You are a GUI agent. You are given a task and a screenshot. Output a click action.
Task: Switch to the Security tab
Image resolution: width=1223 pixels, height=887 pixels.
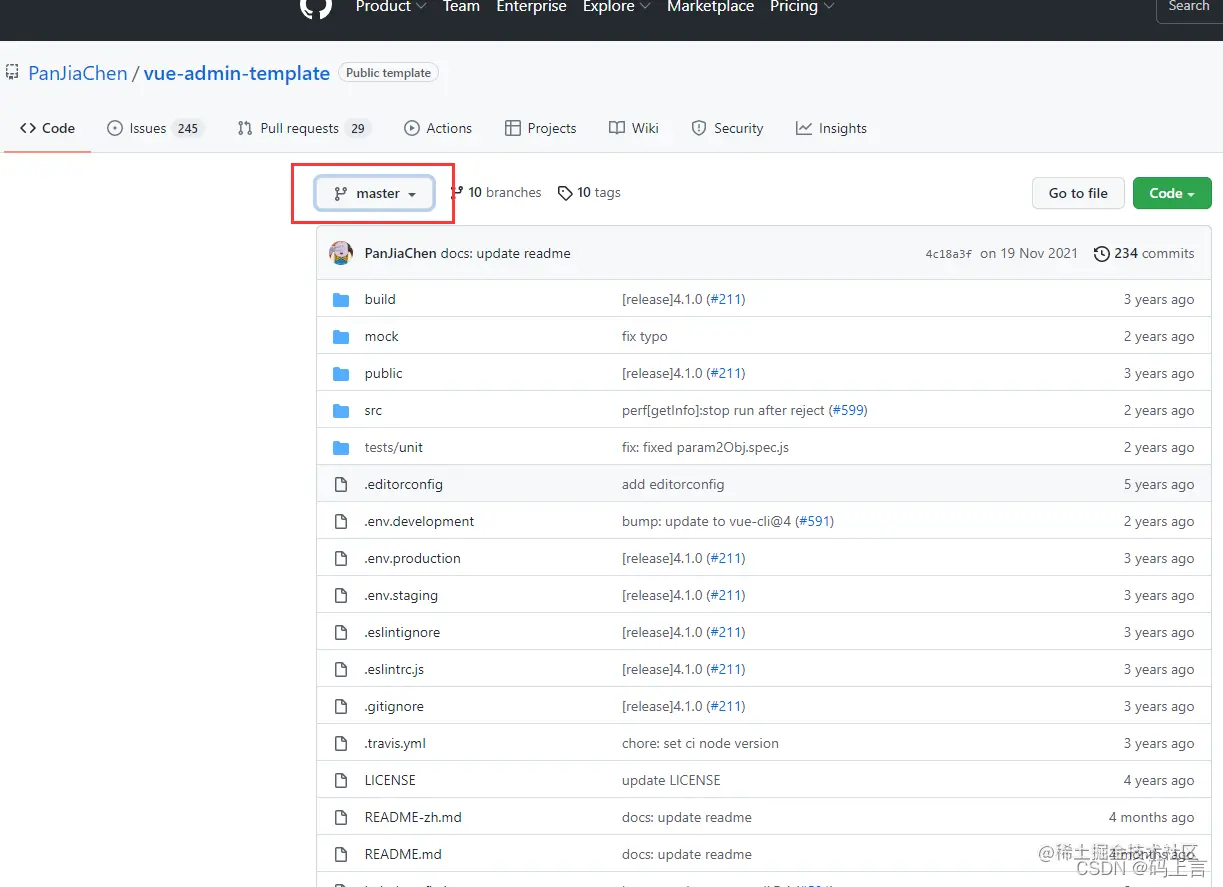click(728, 128)
